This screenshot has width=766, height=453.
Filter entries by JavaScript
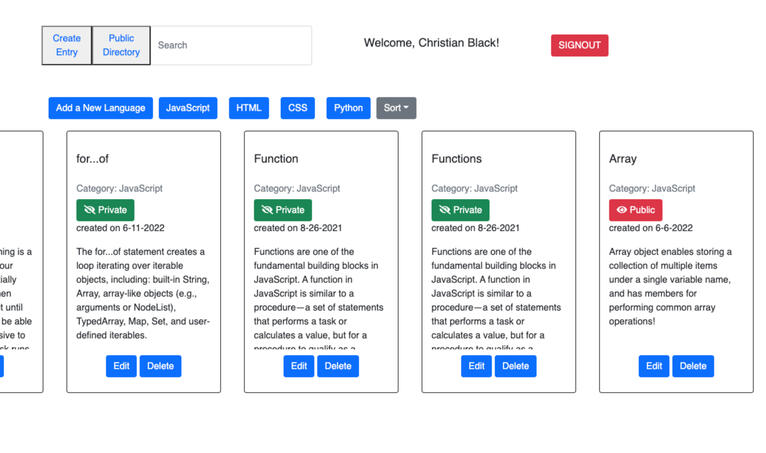tap(188, 108)
